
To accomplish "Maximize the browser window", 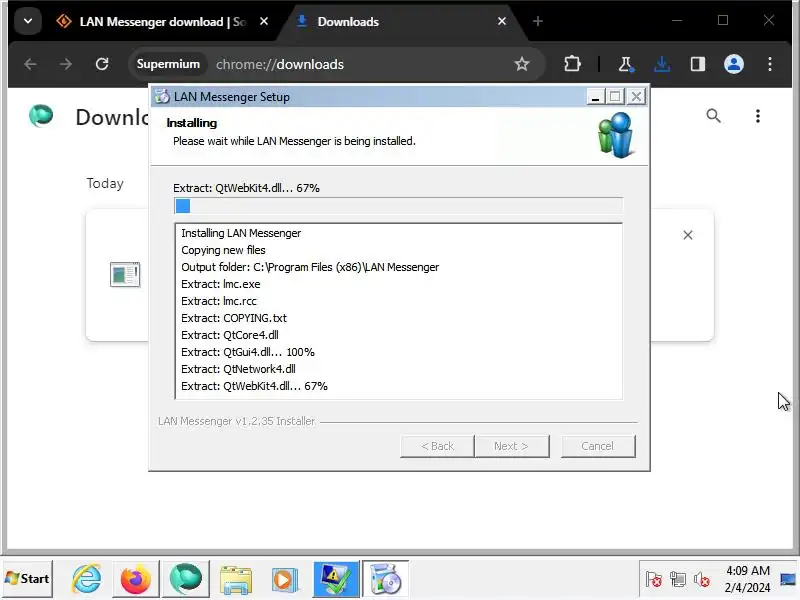I will pyautogui.click(x=723, y=20).
